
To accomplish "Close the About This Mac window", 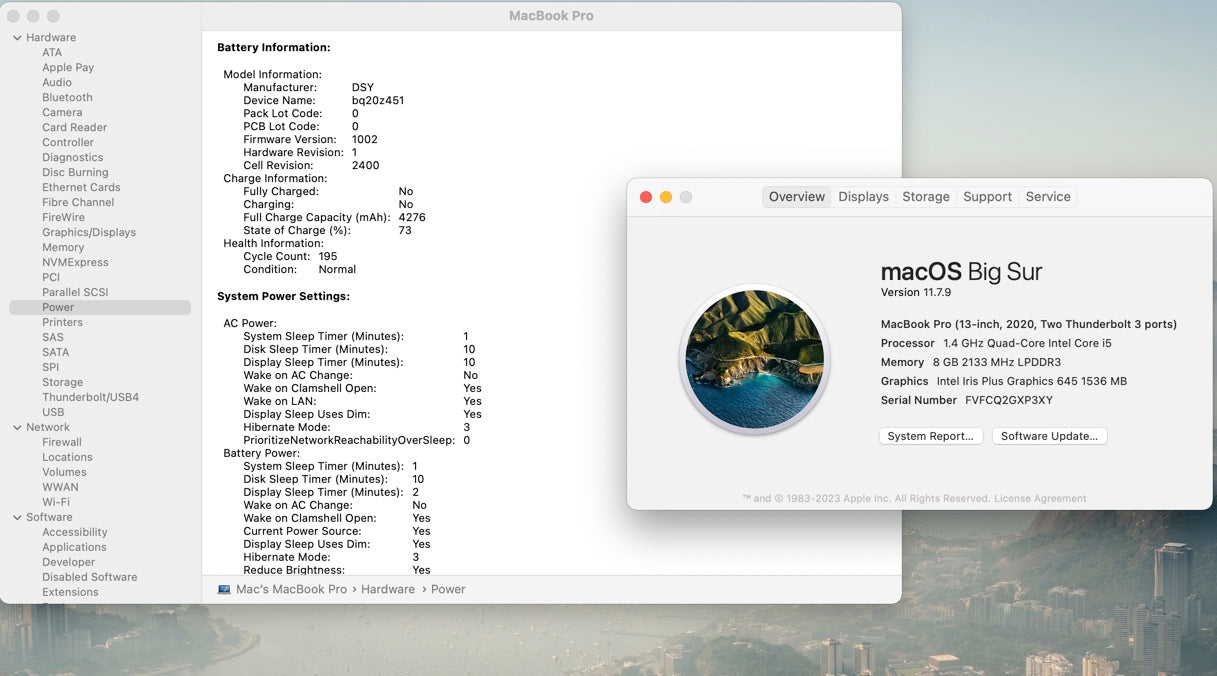I will click(x=646, y=197).
